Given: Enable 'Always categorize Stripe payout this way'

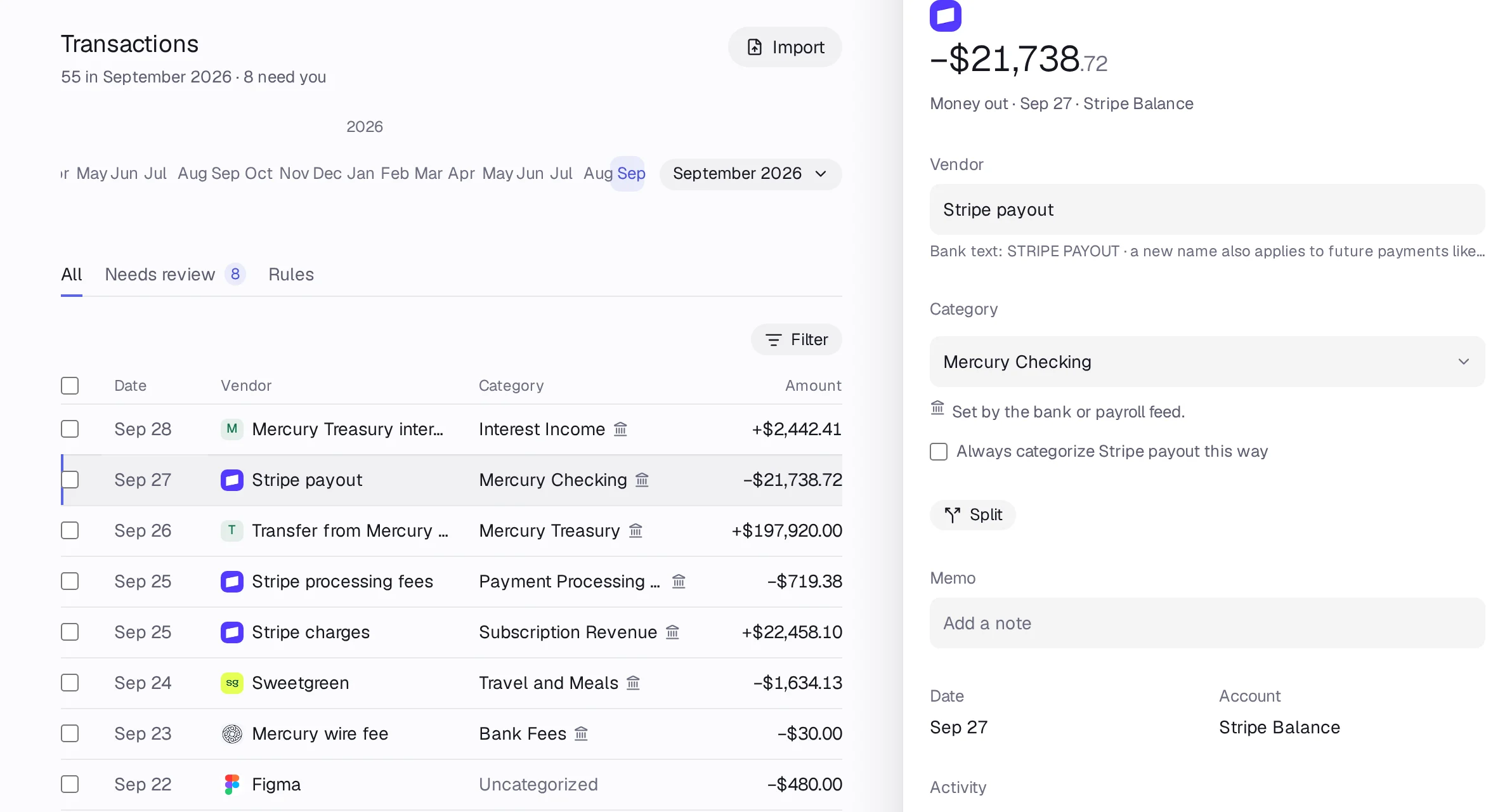Looking at the screenshot, I should [939, 452].
